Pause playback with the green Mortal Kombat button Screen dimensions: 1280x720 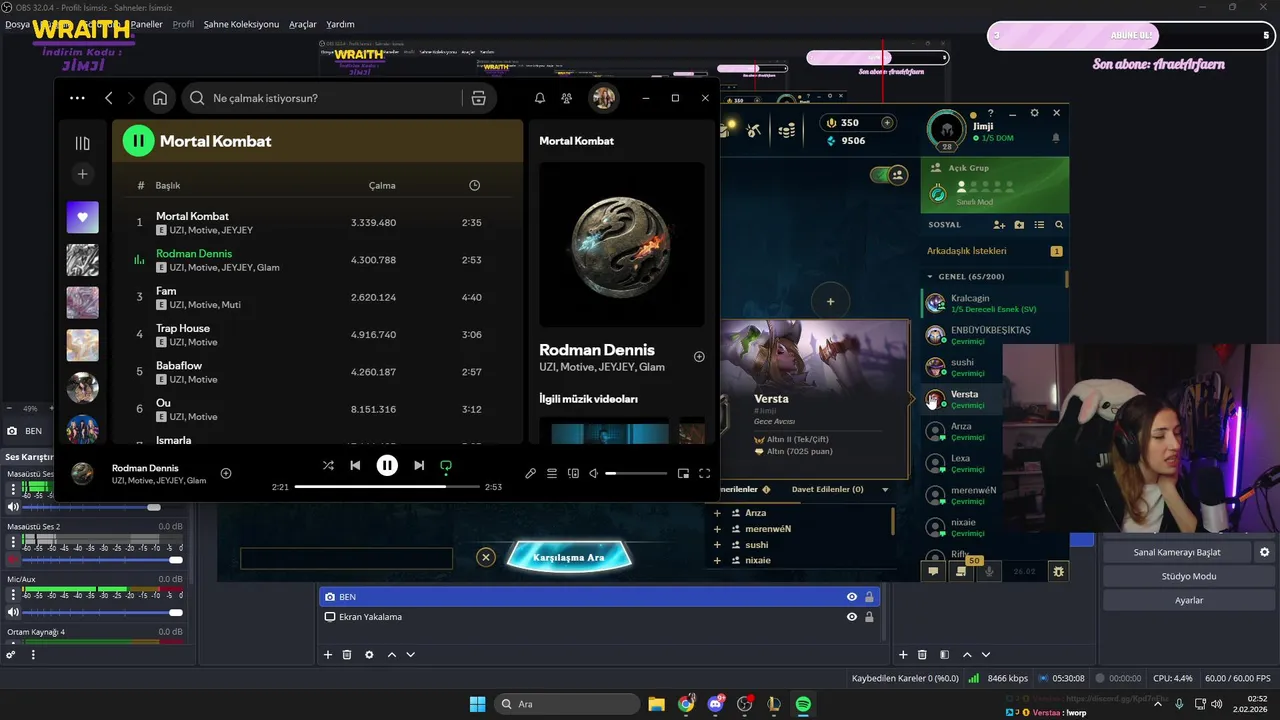138,141
